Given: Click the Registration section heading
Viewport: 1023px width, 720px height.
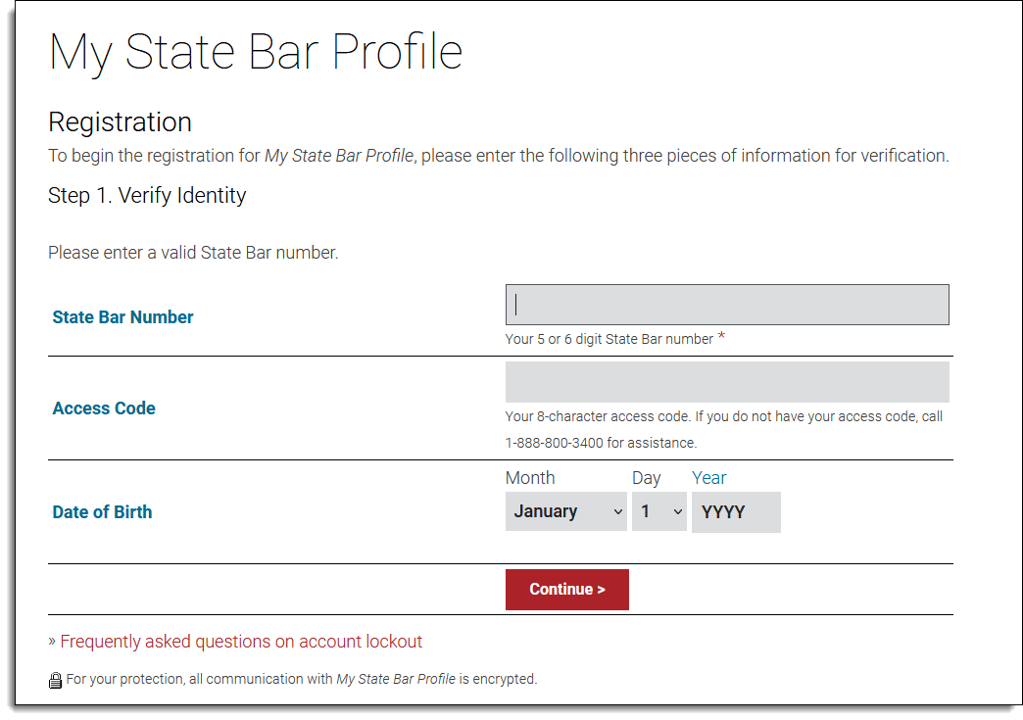Looking at the screenshot, I should (x=119, y=122).
